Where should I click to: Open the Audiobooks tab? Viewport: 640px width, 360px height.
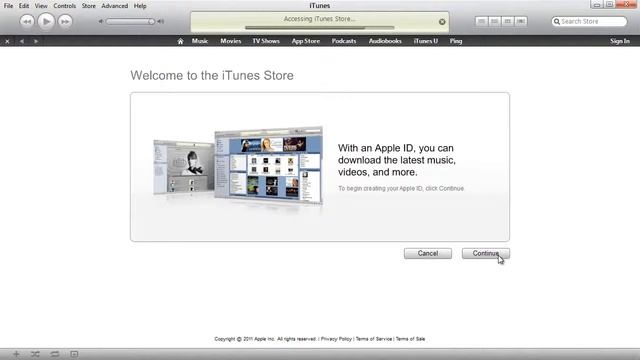tap(385, 41)
